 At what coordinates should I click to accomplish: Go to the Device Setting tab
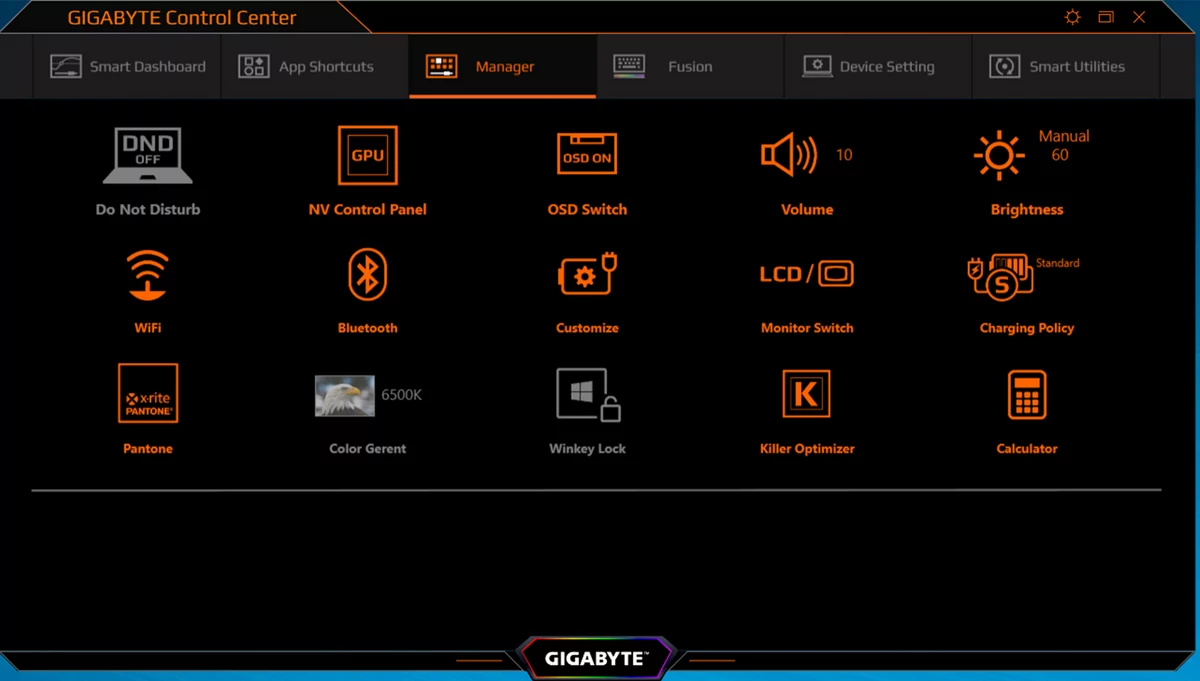[x=878, y=67]
